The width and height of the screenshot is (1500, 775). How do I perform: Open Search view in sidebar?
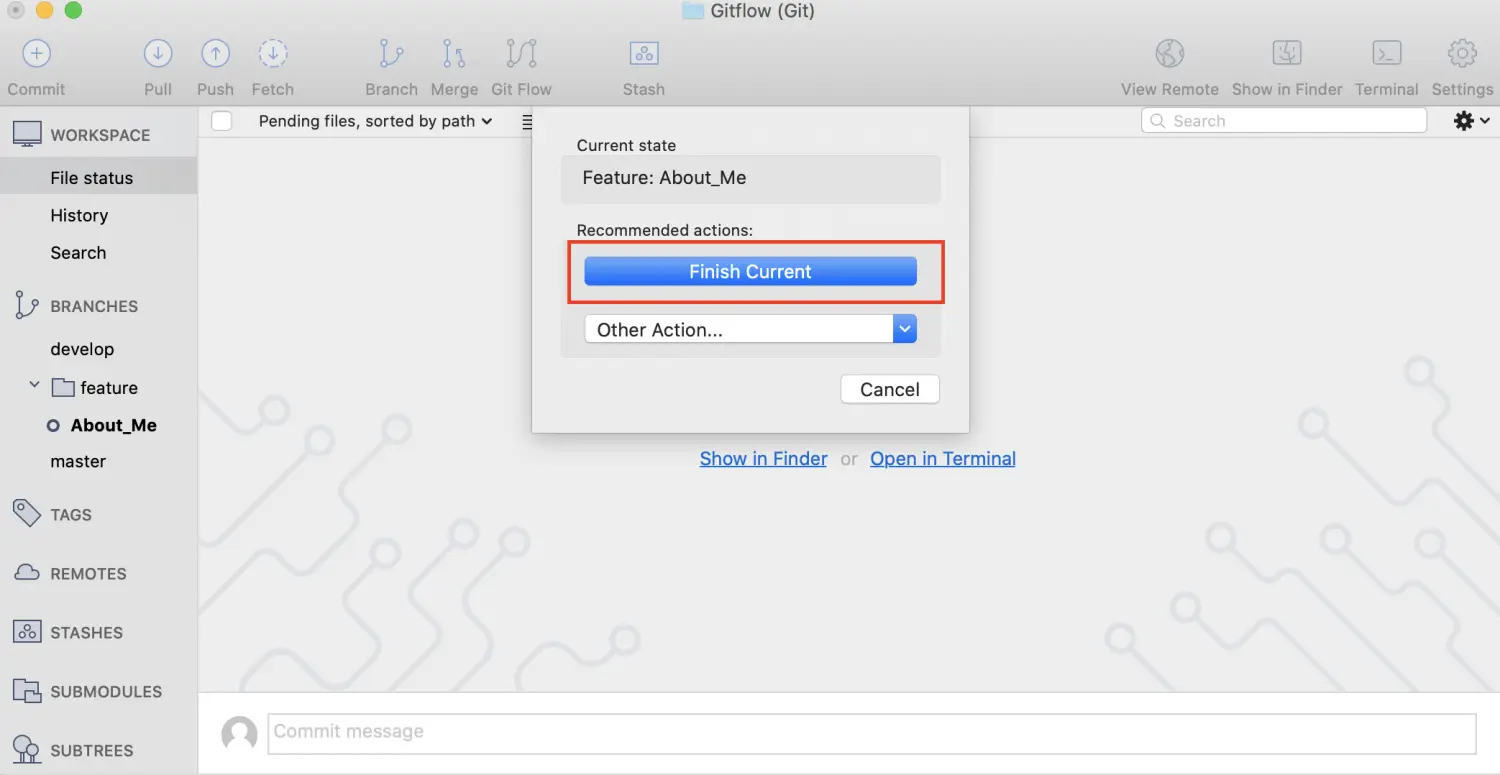click(x=78, y=253)
